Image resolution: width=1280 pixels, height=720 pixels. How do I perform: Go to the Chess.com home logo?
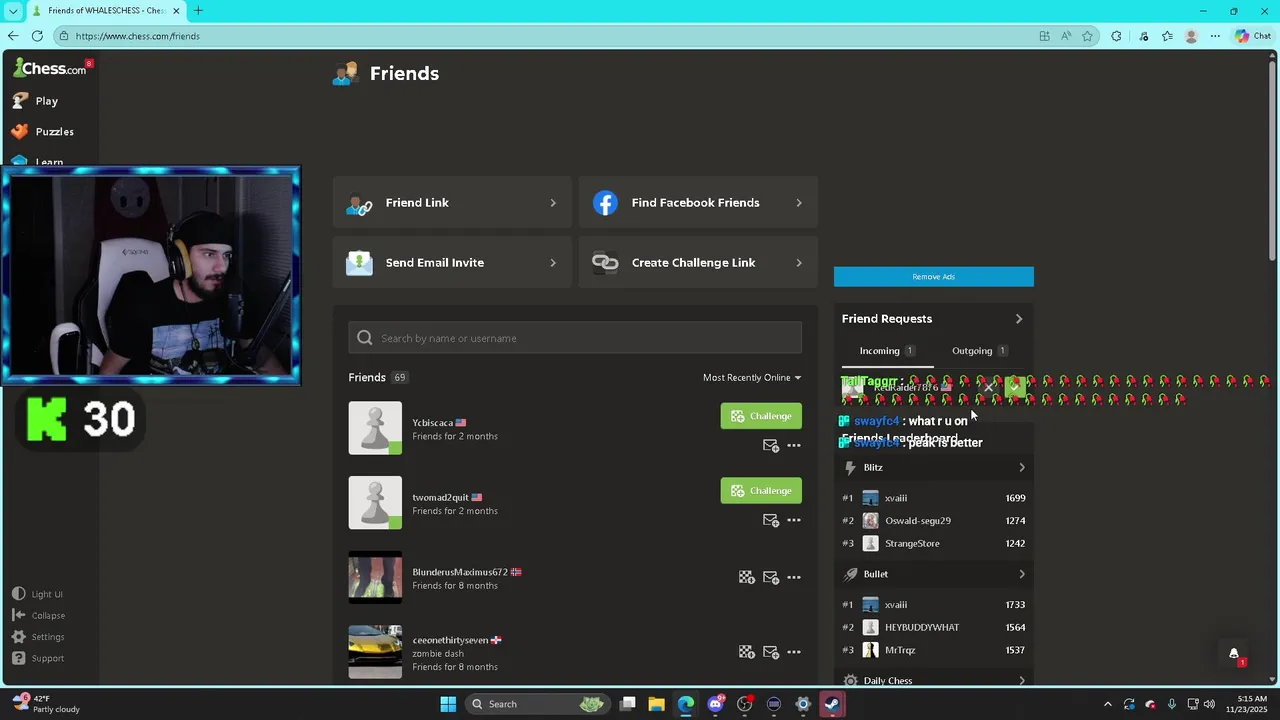[50, 68]
